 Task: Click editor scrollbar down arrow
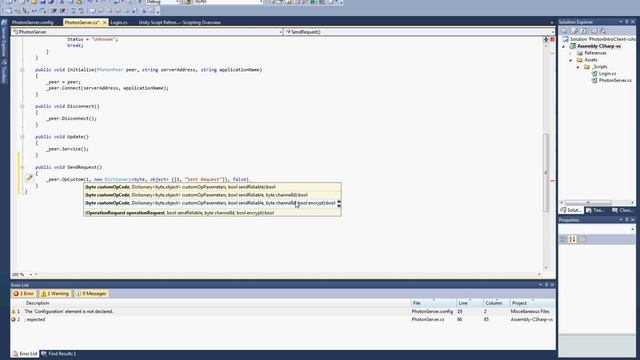[x=546, y=268]
